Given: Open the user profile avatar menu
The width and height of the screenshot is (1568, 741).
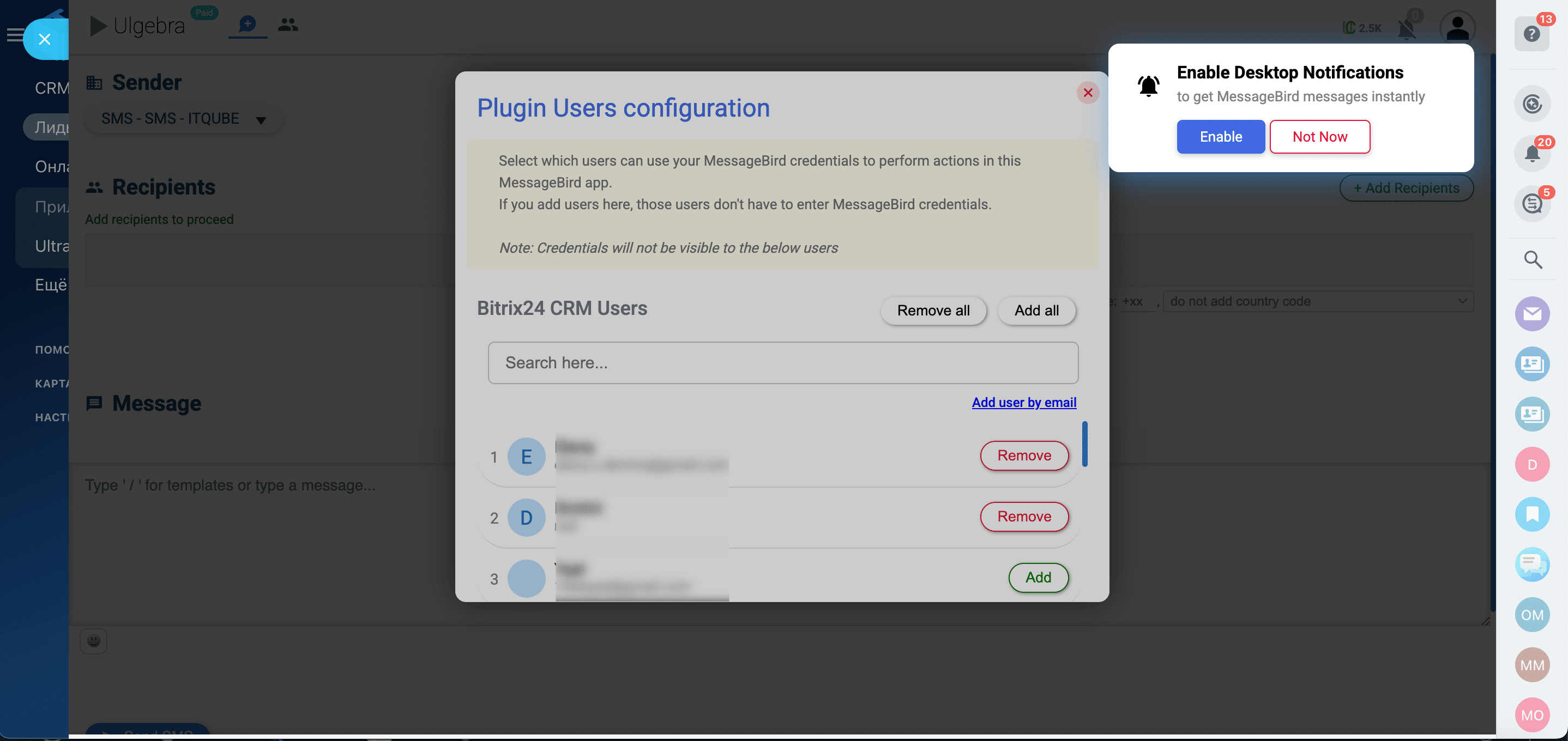Looking at the screenshot, I should point(1457,28).
